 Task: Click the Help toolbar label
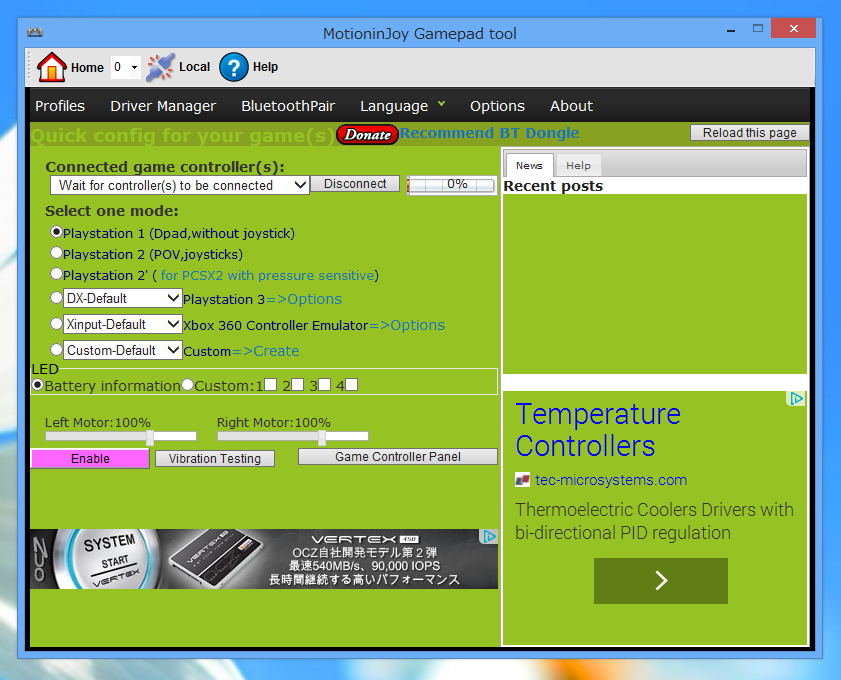[x=265, y=67]
